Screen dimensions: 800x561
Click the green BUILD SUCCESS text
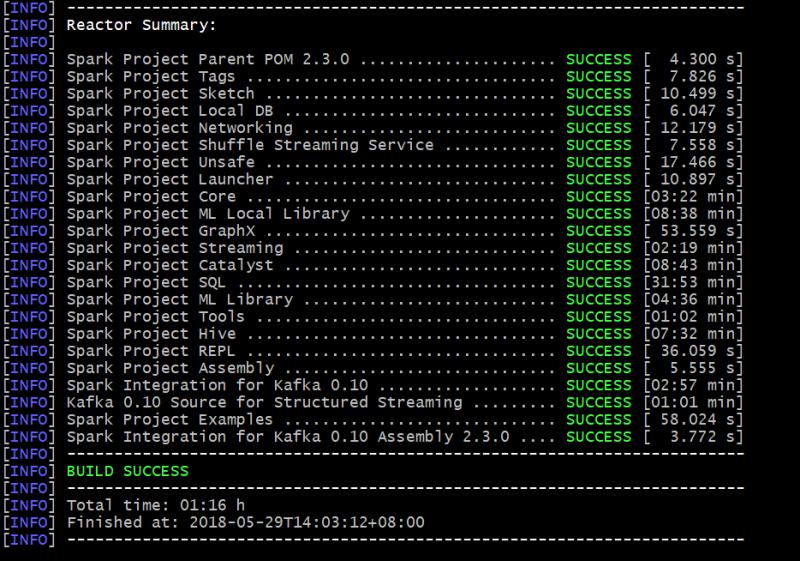pos(127,470)
